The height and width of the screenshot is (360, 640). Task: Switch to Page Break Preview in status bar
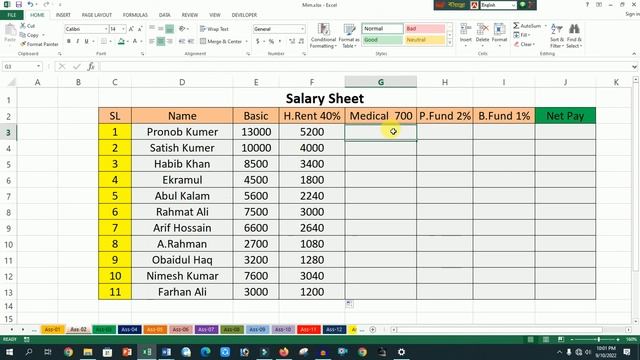pyautogui.click(x=561, y=340)
